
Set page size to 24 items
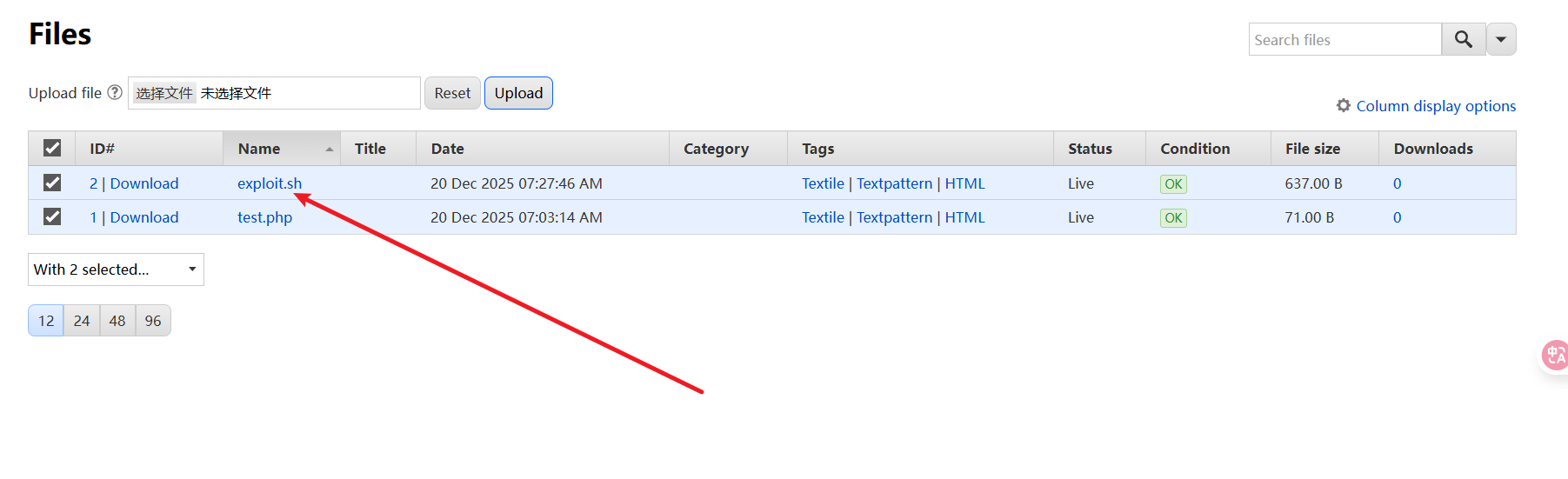[x=82, y=321]
